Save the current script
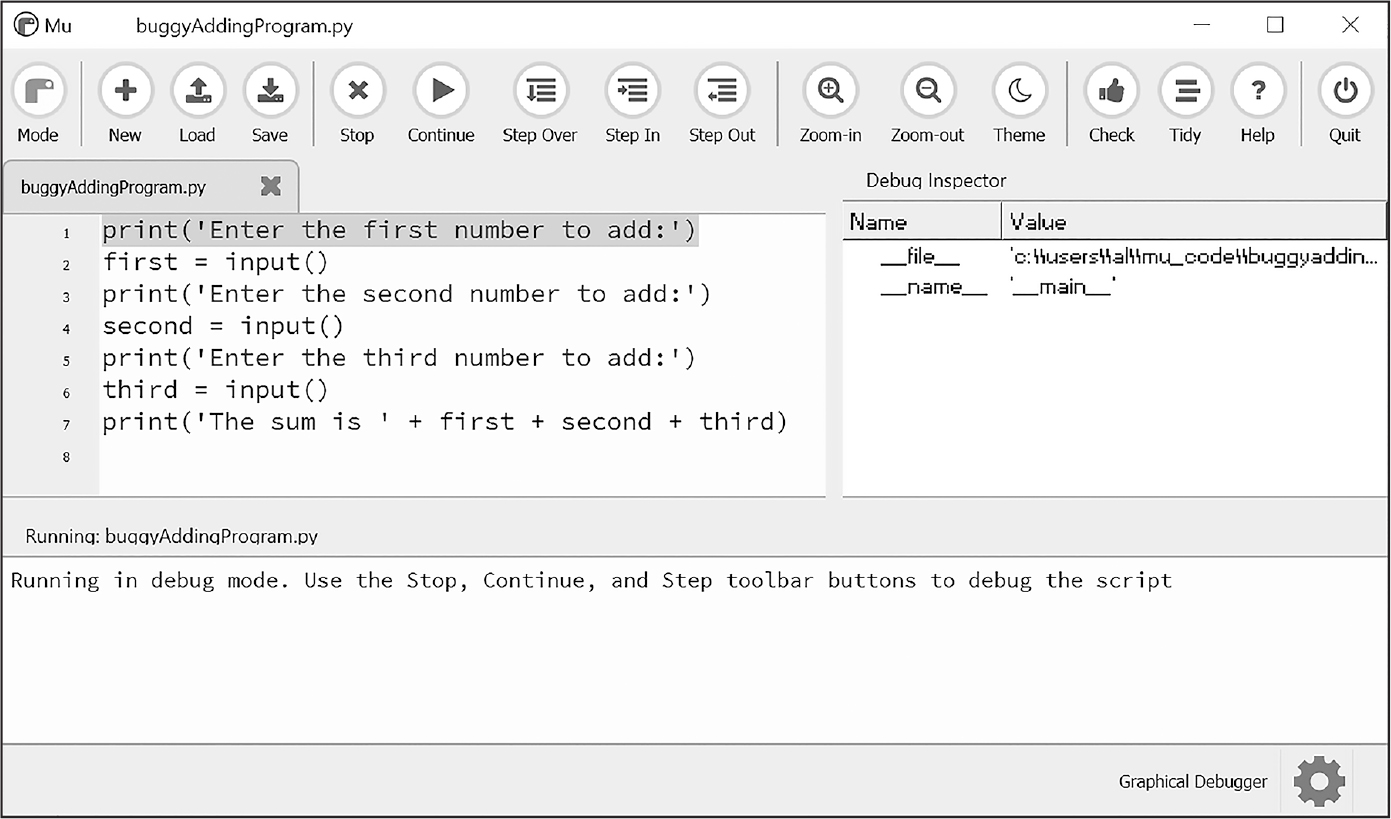The height and width of the screenshot is (819, 1391). (x=269, y=104)
